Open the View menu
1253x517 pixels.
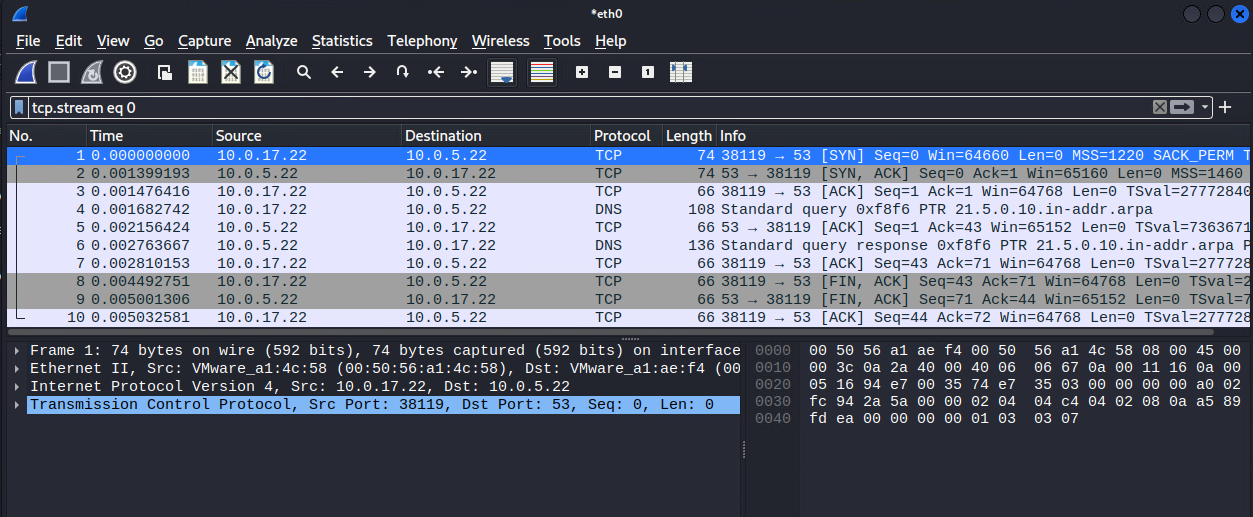[113, 41]
